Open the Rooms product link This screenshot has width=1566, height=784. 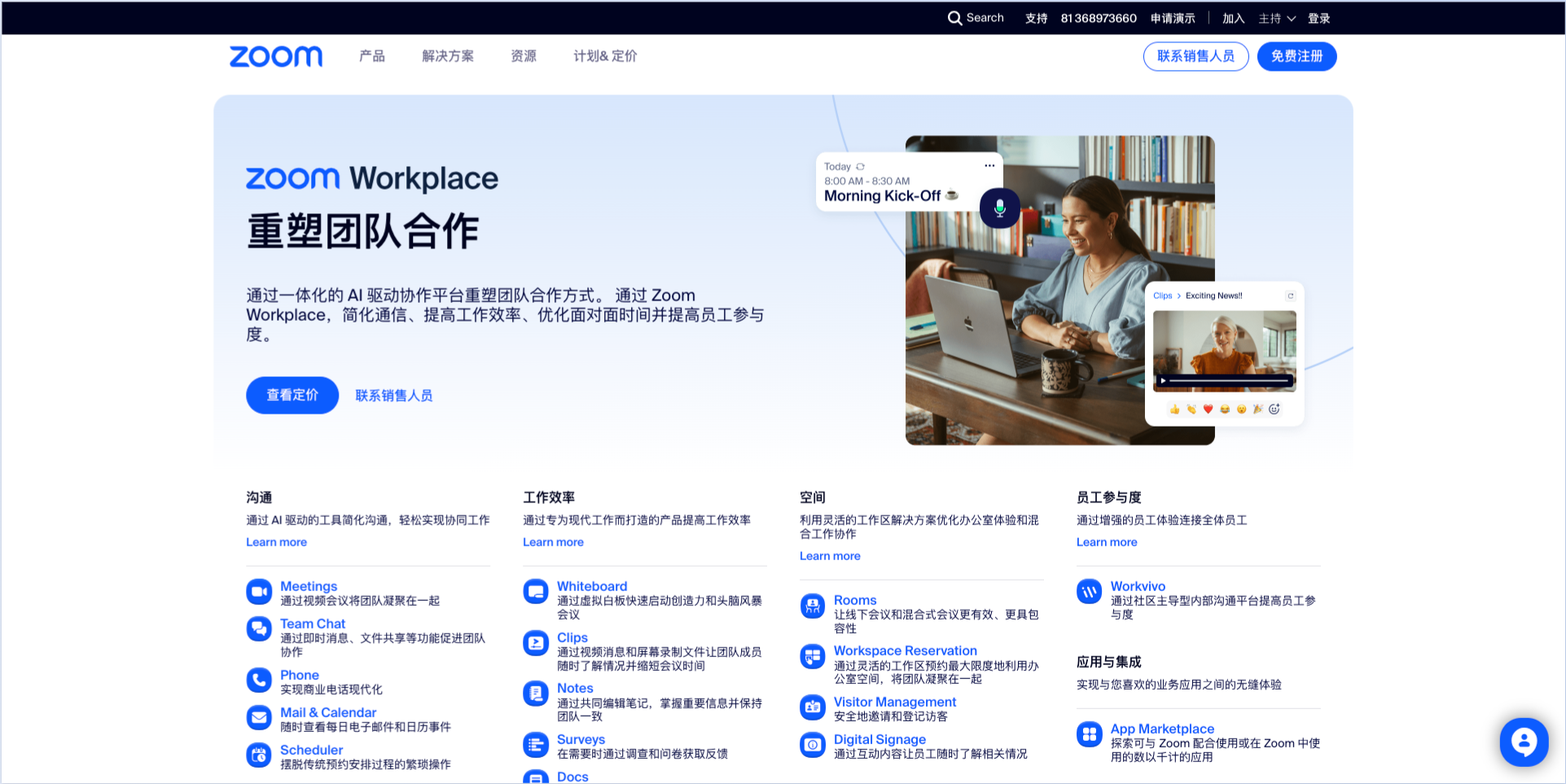855,600
